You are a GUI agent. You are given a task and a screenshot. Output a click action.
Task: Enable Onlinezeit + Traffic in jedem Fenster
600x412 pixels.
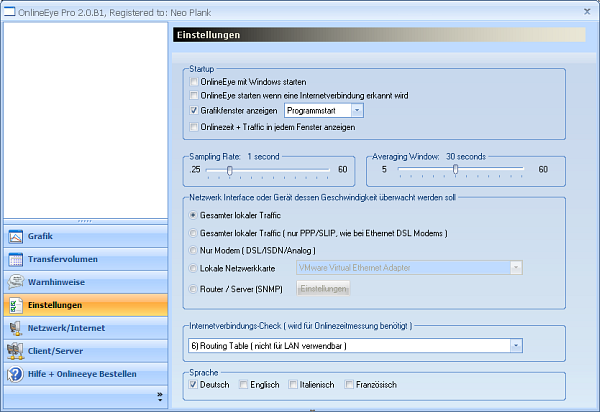coord(194,127)
